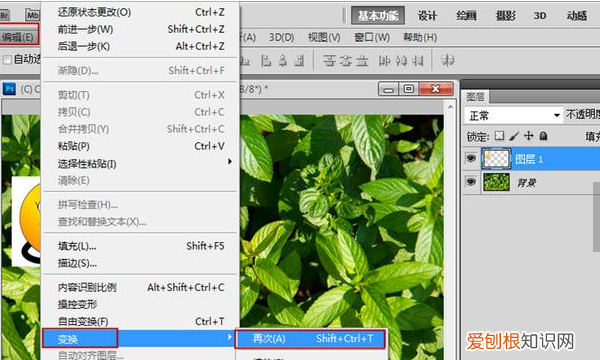Expand the 变换 submenu arrow
Viewport: 600px width, 360px height.
229,337
